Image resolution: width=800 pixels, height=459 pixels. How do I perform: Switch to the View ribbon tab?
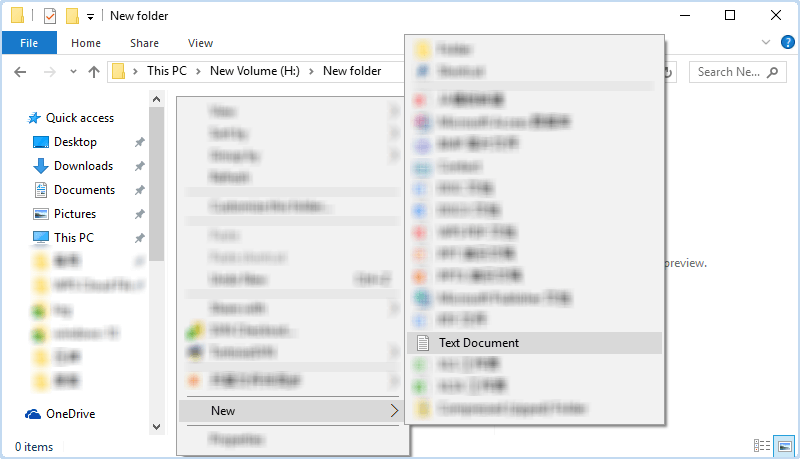[x=200, y=43]
